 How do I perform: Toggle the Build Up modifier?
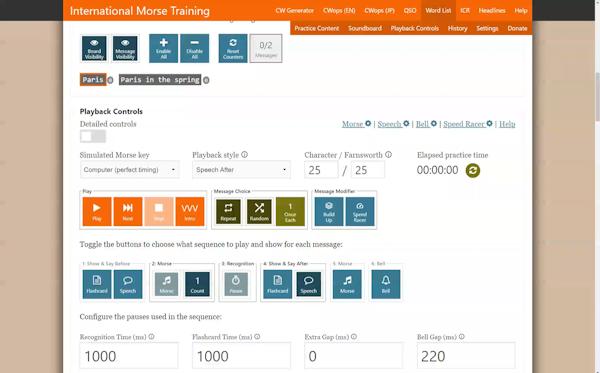click(x=329, y=211)
